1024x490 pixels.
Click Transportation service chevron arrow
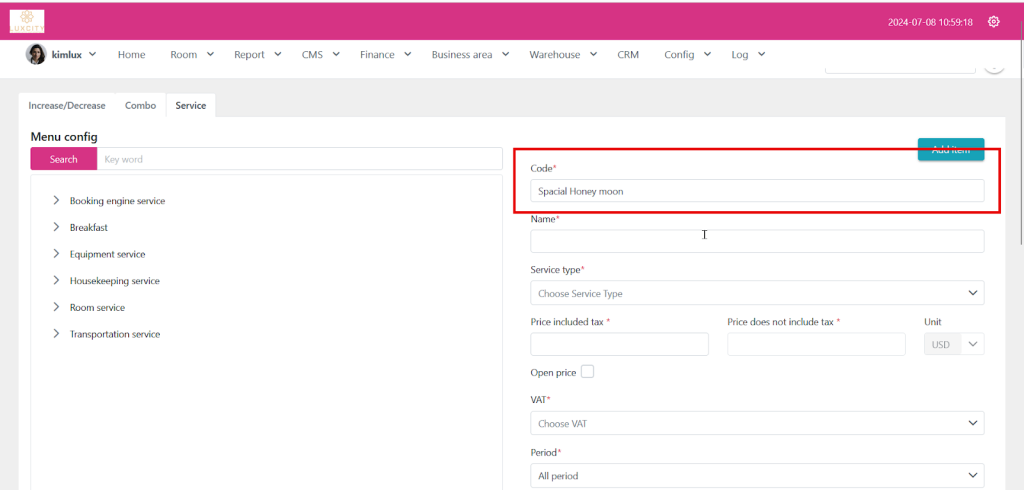tap(56, 334)
